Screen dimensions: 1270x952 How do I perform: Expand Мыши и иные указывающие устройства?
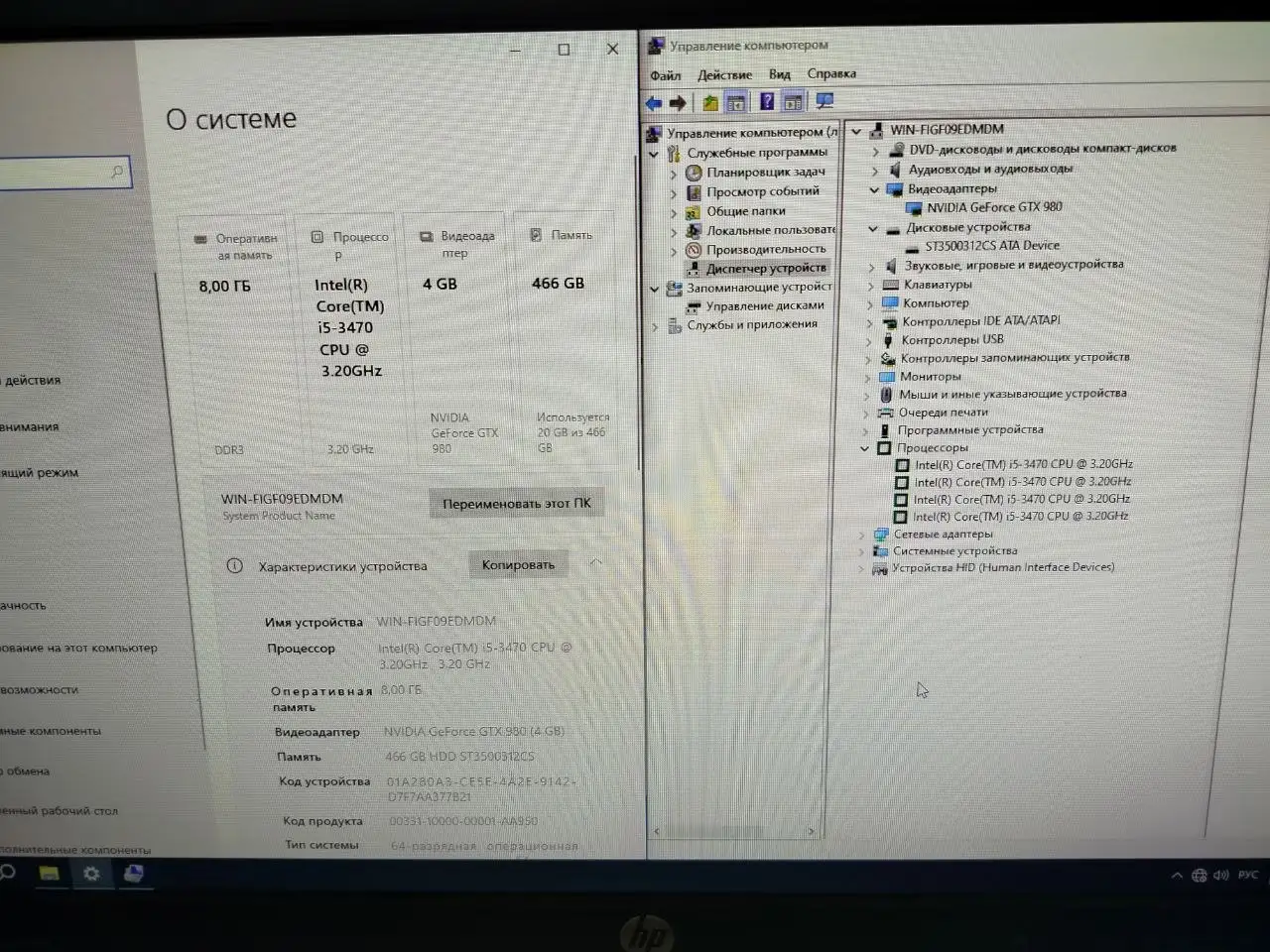tap(867, 396)
